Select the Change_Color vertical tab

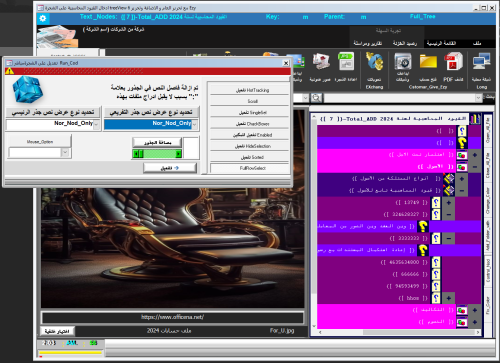(488, 201)
